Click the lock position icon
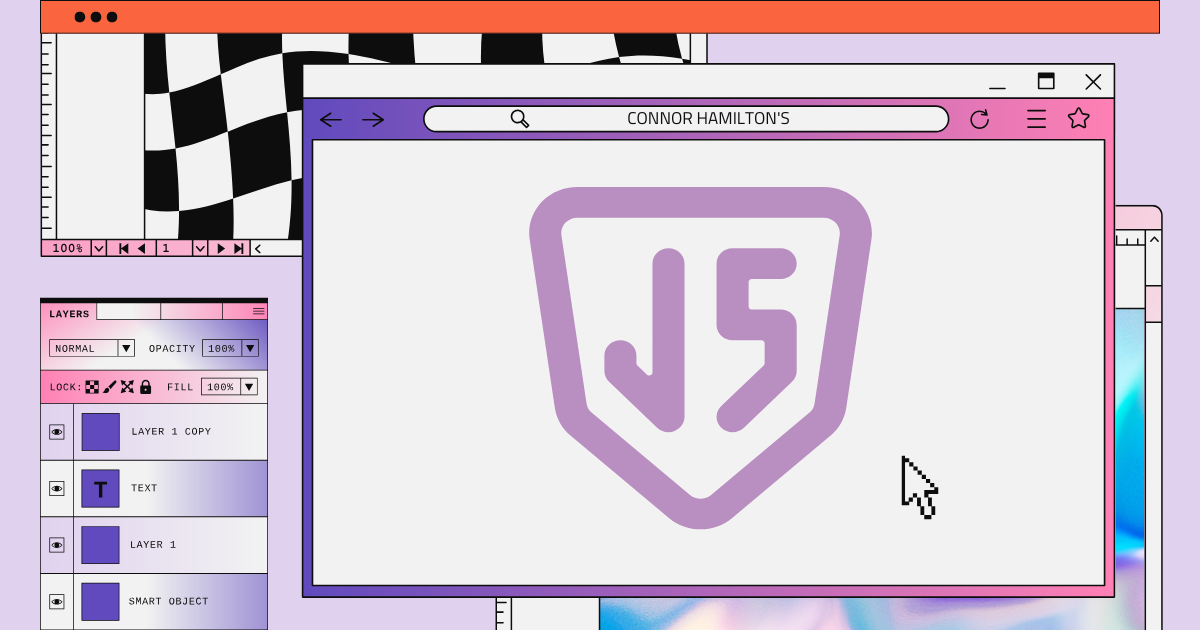Image resolution: width=1200 pixels, height=630 pixels. 127,387
